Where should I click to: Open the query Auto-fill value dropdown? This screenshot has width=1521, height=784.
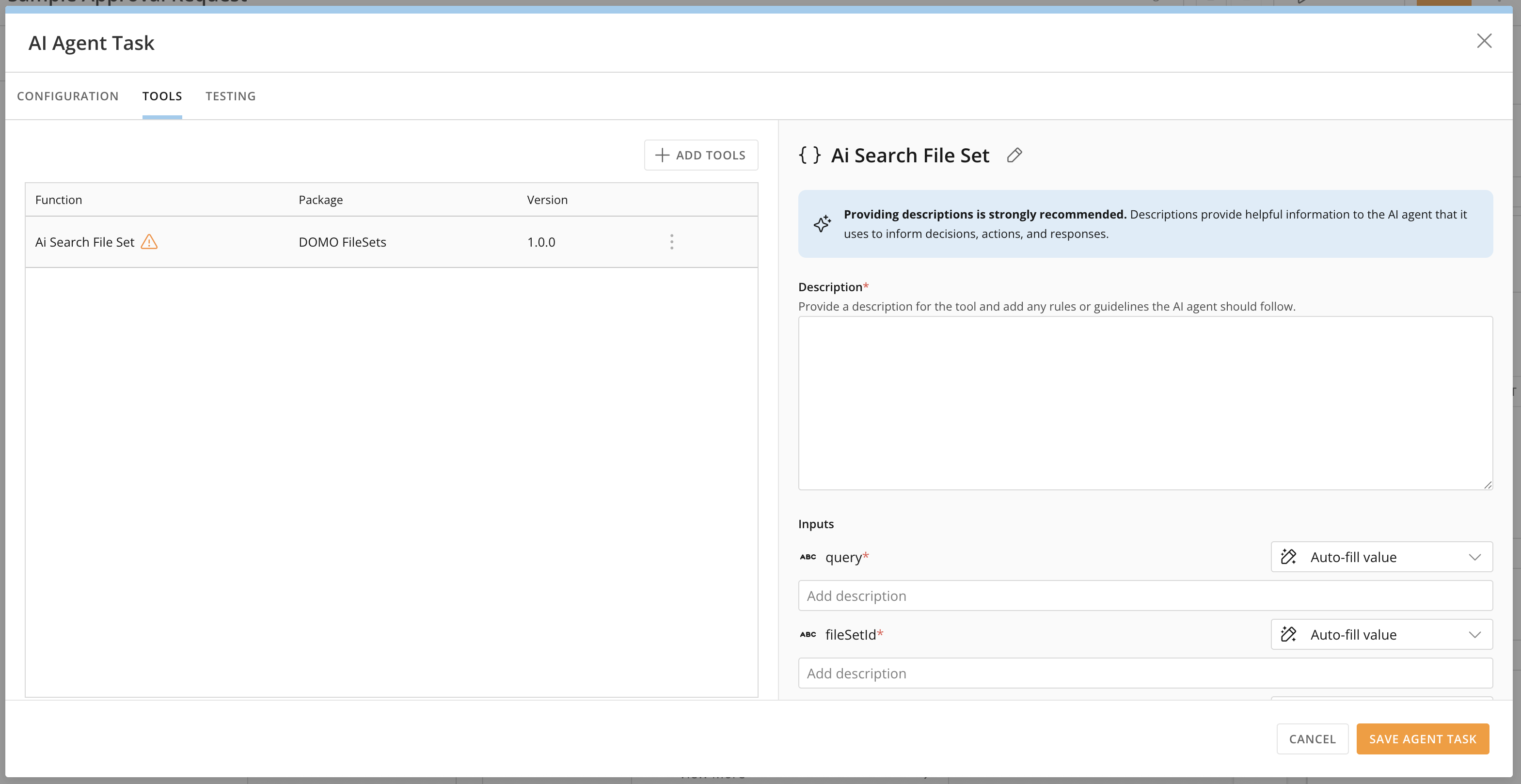(x=1381, y=557)
